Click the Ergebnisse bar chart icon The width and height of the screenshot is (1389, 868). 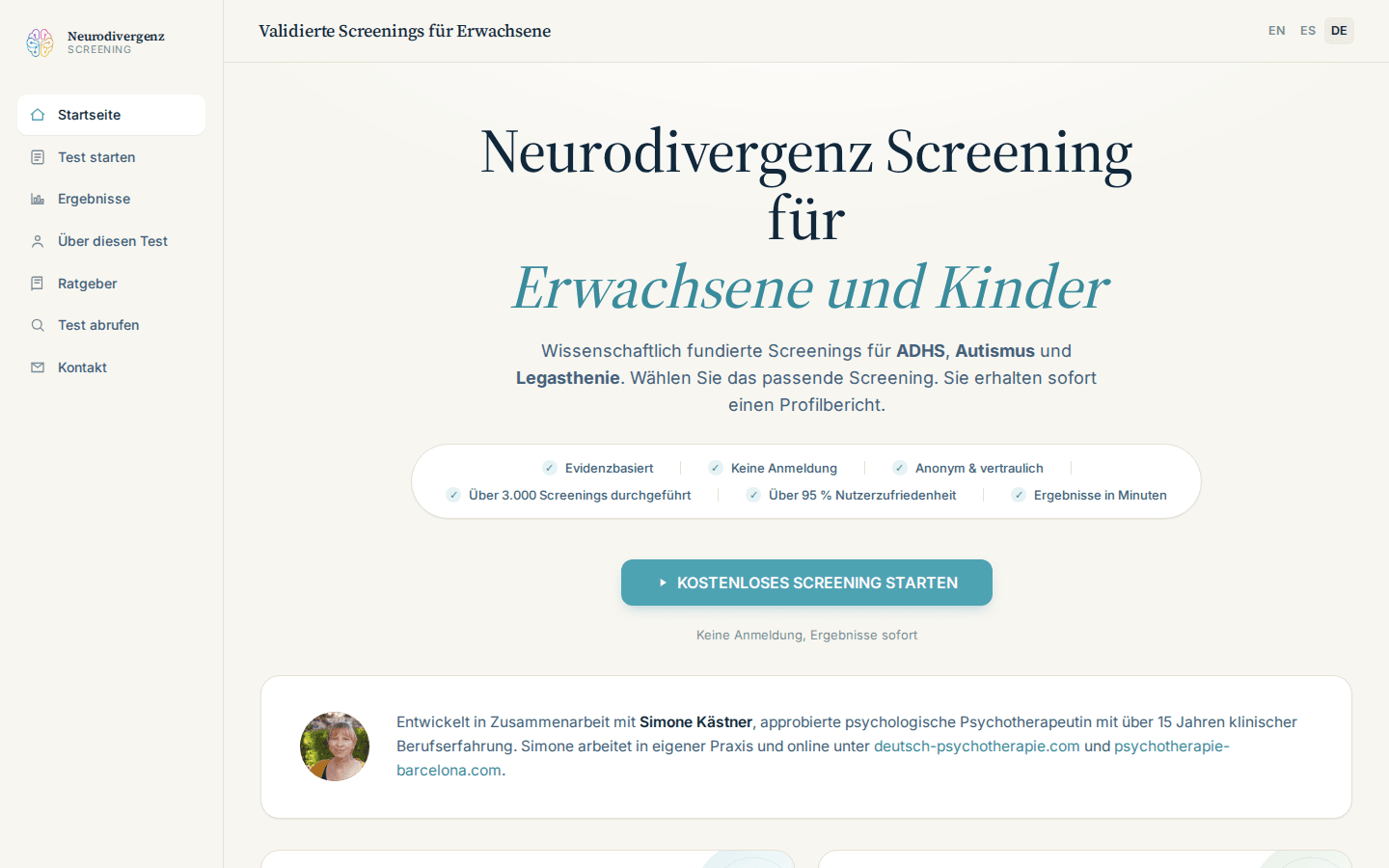[x=38, y=199]
